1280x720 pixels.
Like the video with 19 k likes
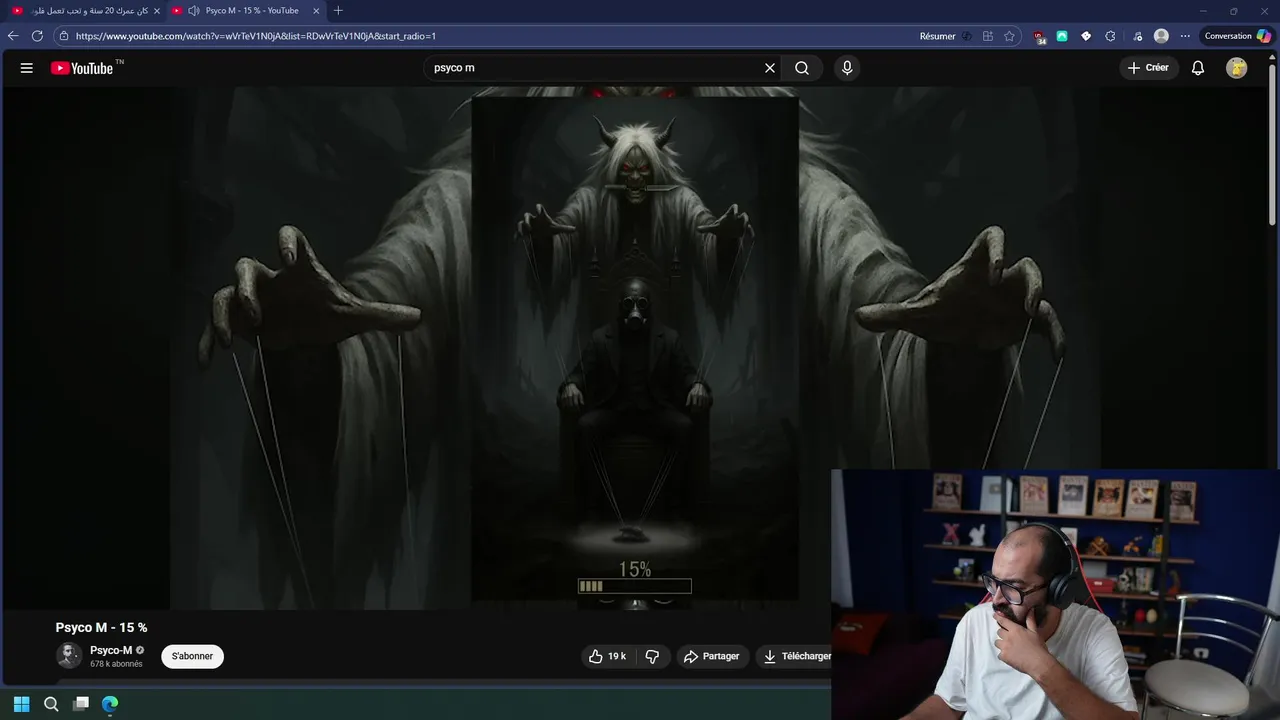(607, 656)
